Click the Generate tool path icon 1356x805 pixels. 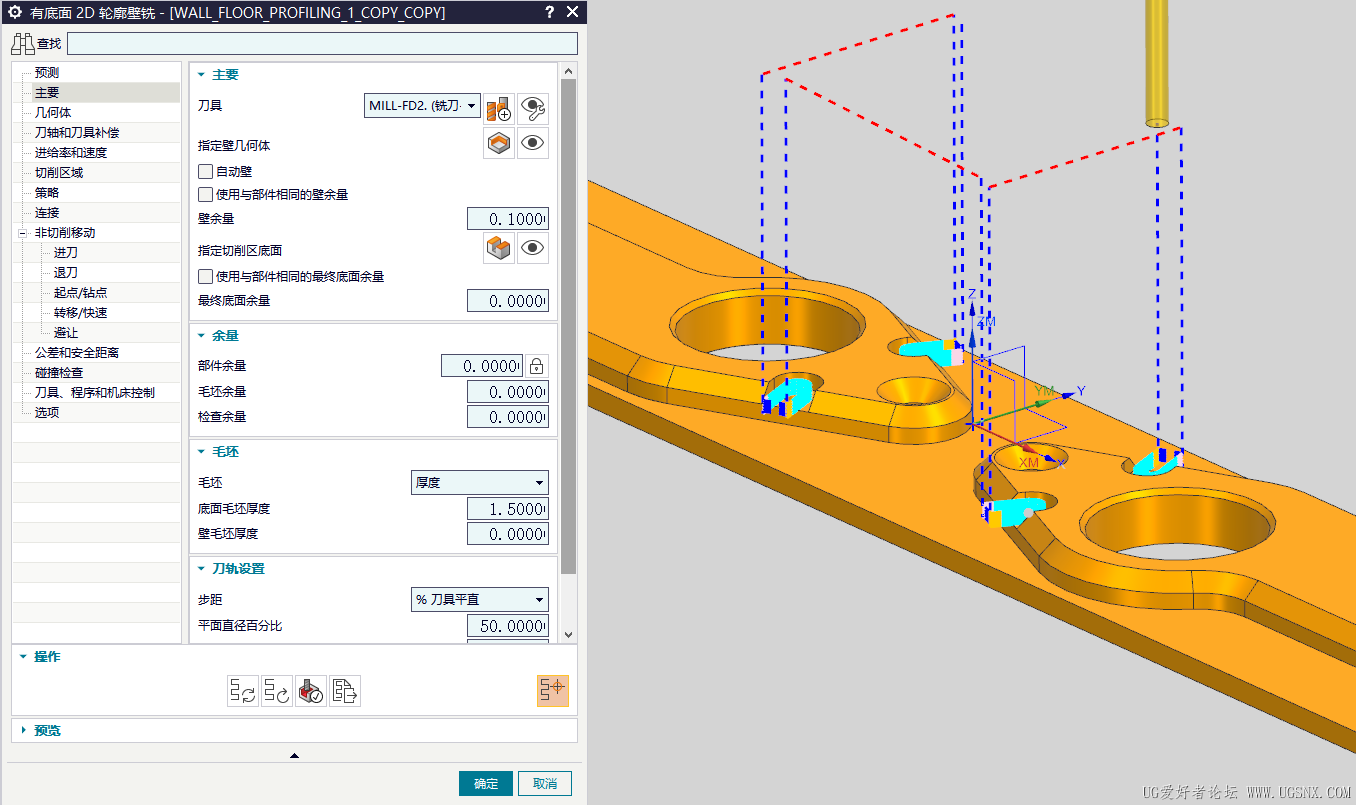click(x=243, y=691)
